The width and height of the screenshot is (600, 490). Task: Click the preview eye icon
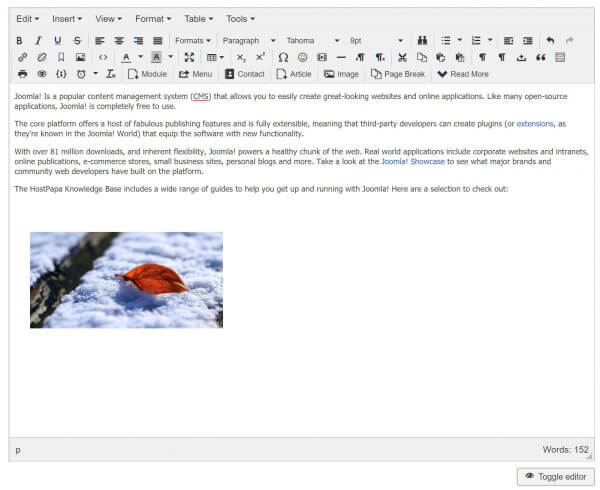click(x=42, y=74)
